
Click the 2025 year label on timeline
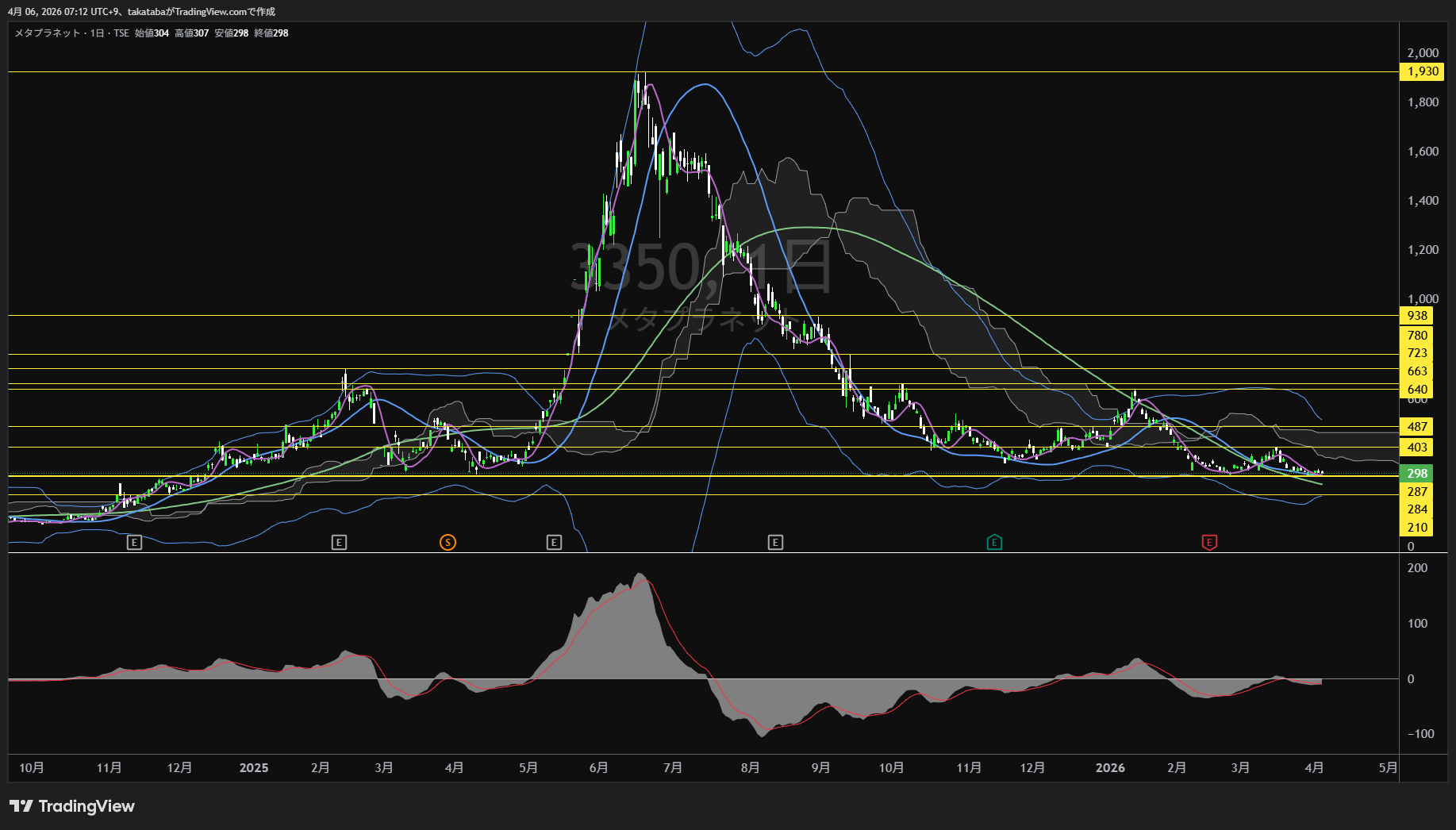254,768
